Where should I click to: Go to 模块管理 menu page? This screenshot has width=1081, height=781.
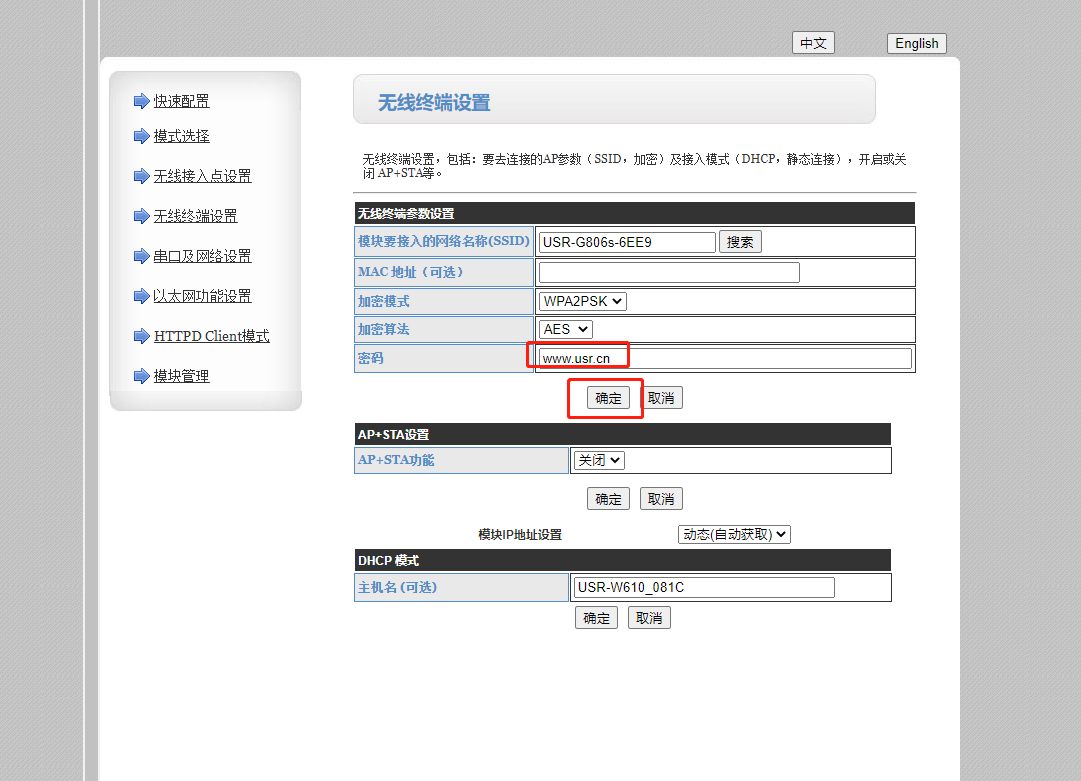coord(181,376)
